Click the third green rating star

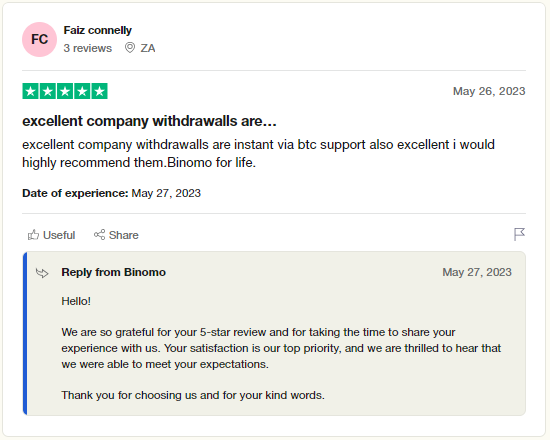tap(65, 91)
